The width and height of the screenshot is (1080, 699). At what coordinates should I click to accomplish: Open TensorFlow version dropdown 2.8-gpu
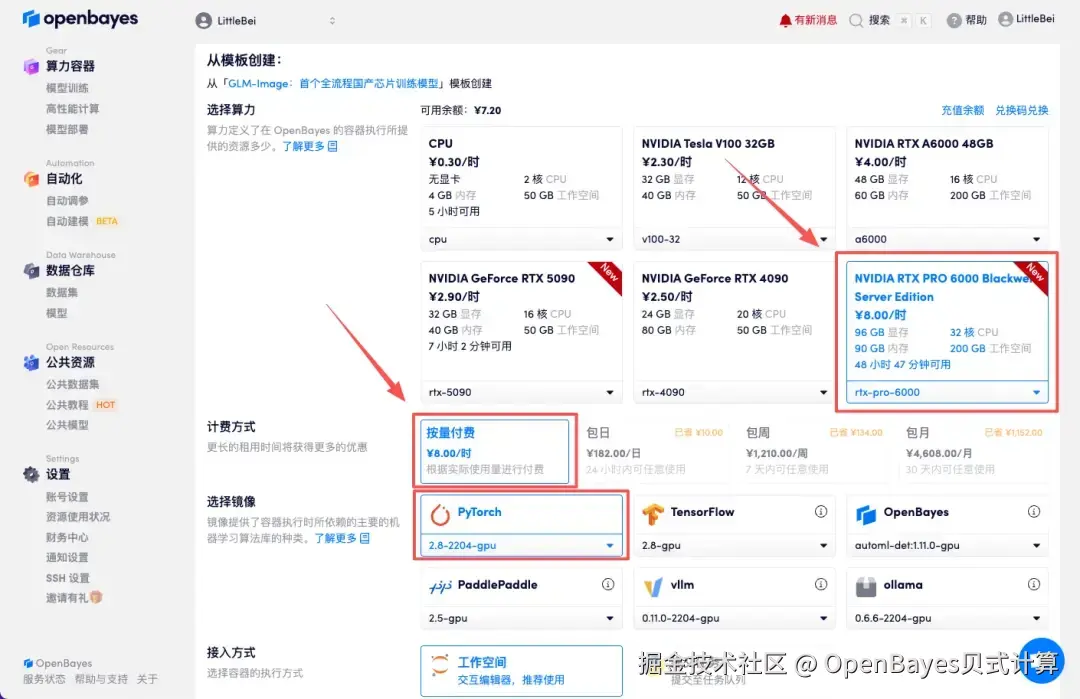734,545
